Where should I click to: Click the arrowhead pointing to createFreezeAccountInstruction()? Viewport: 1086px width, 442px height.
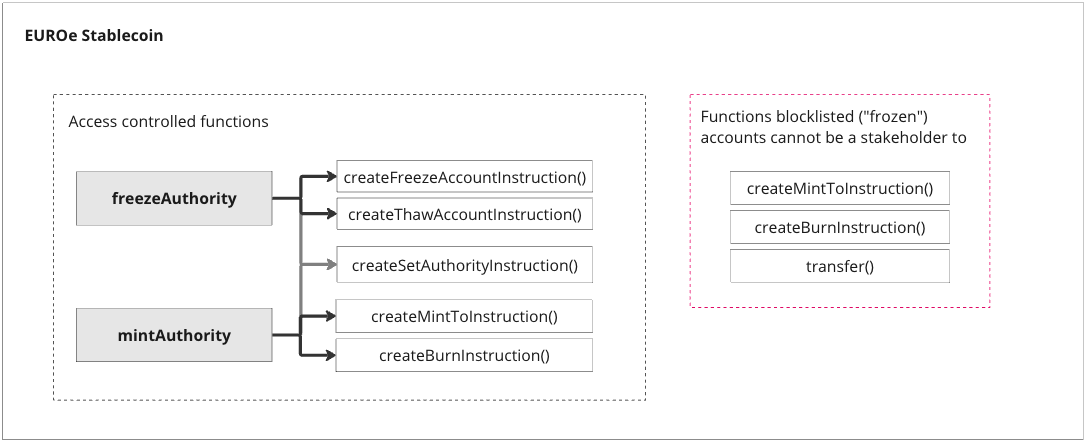point(330,178)
